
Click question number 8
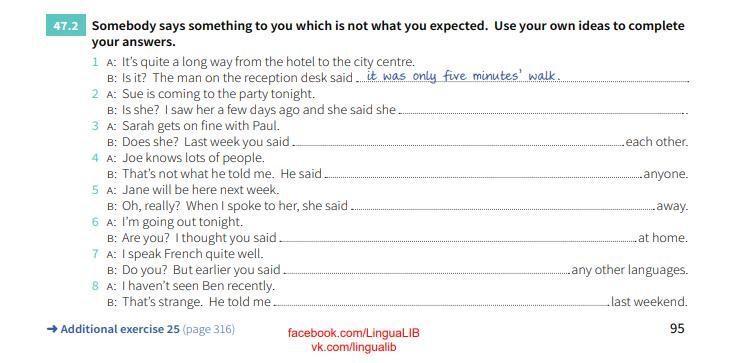pyautogui.click(x=95, y=285)
